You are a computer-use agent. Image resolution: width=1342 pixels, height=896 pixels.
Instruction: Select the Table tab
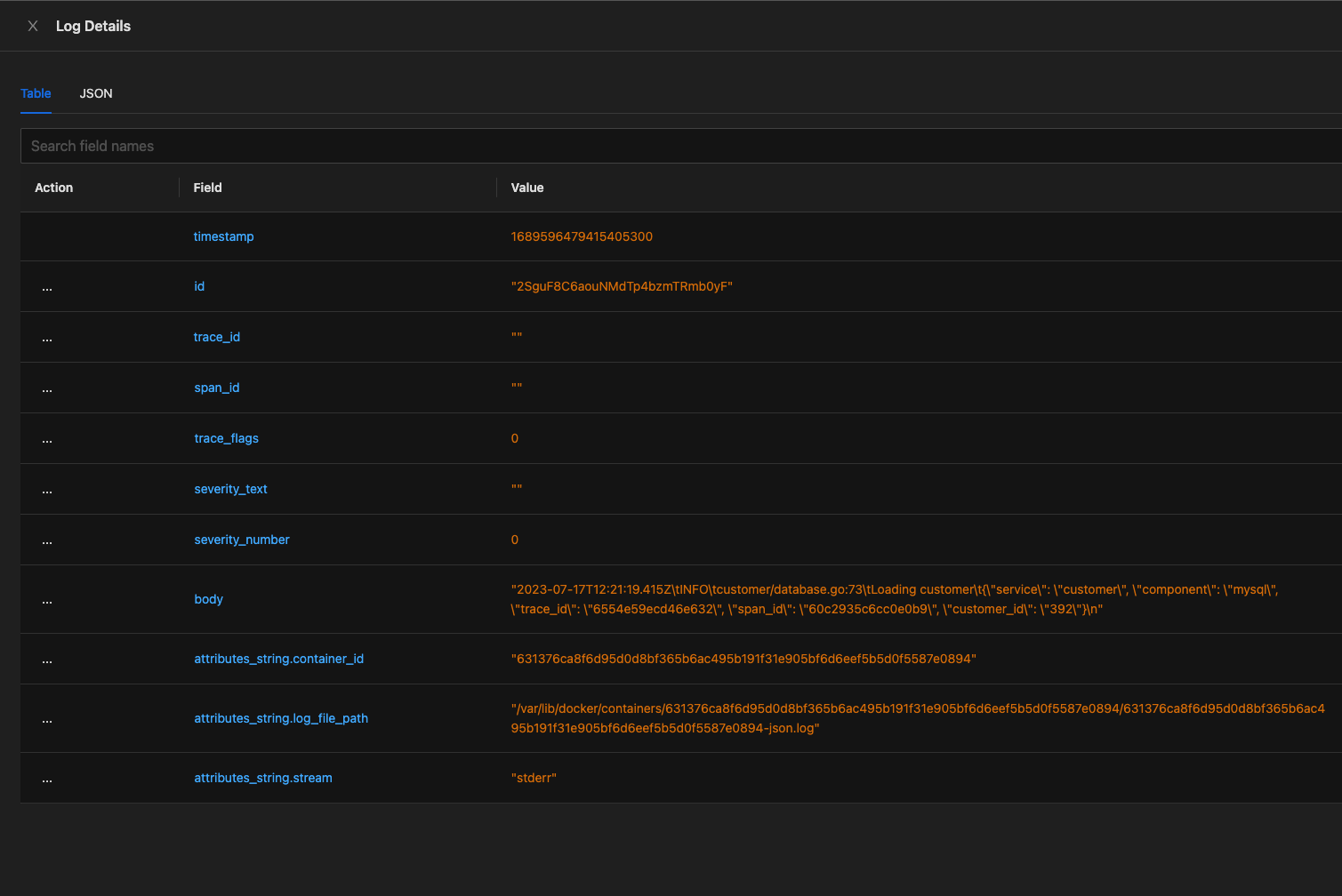click(36, 93)
